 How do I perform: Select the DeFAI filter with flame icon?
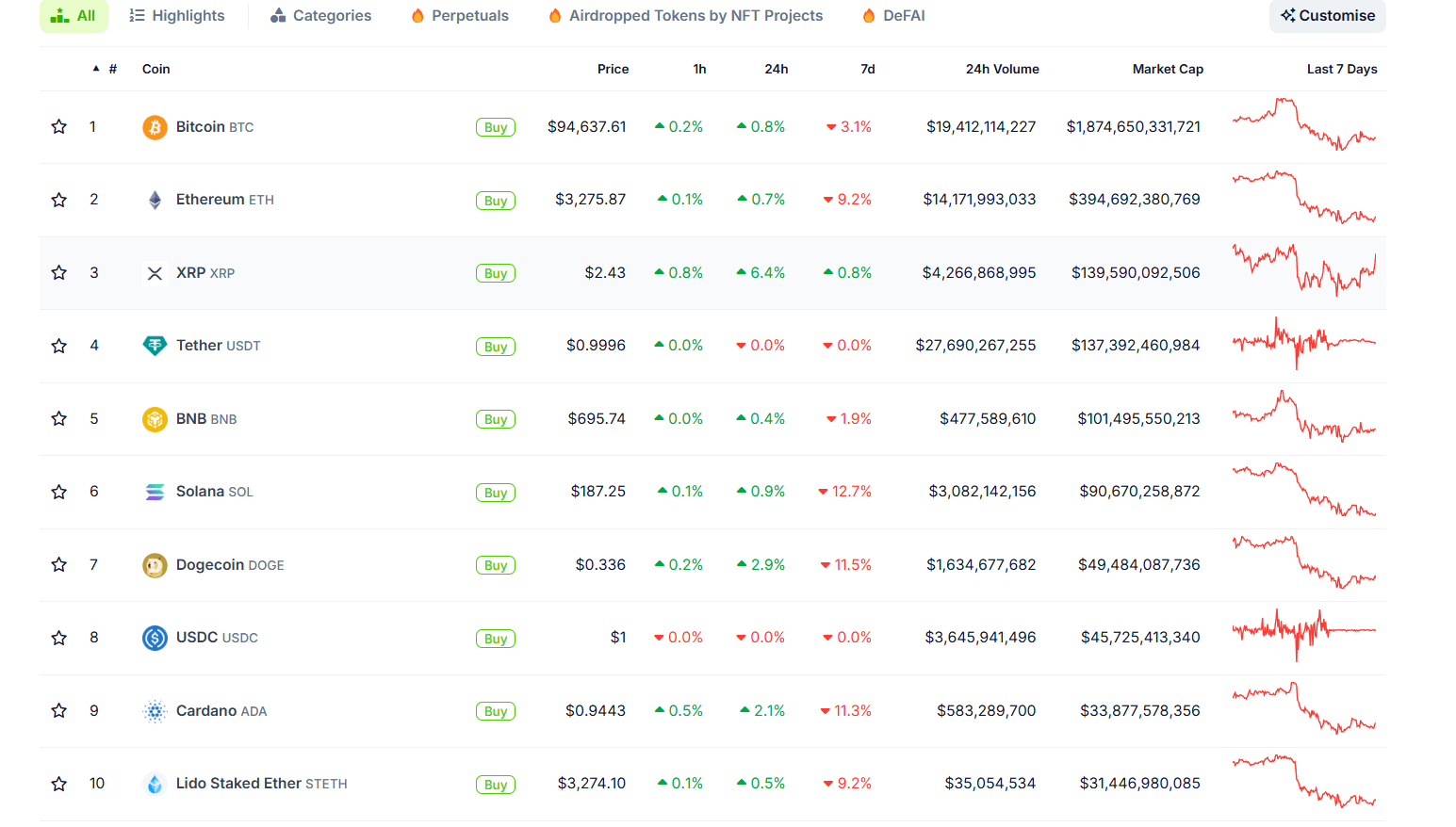coord(892,15)
